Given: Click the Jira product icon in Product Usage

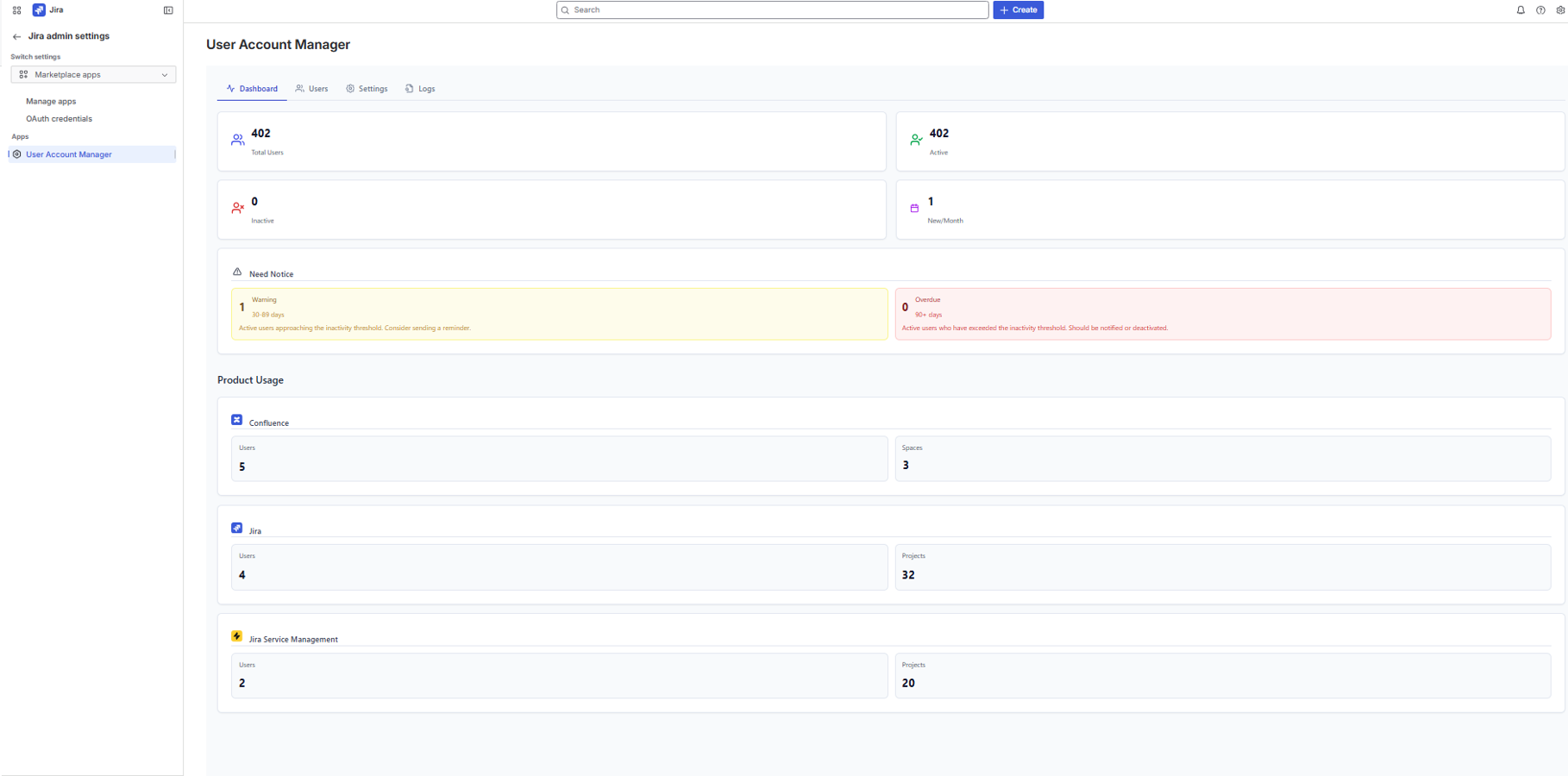Looking at the screenshot, I should pos(236,527).
